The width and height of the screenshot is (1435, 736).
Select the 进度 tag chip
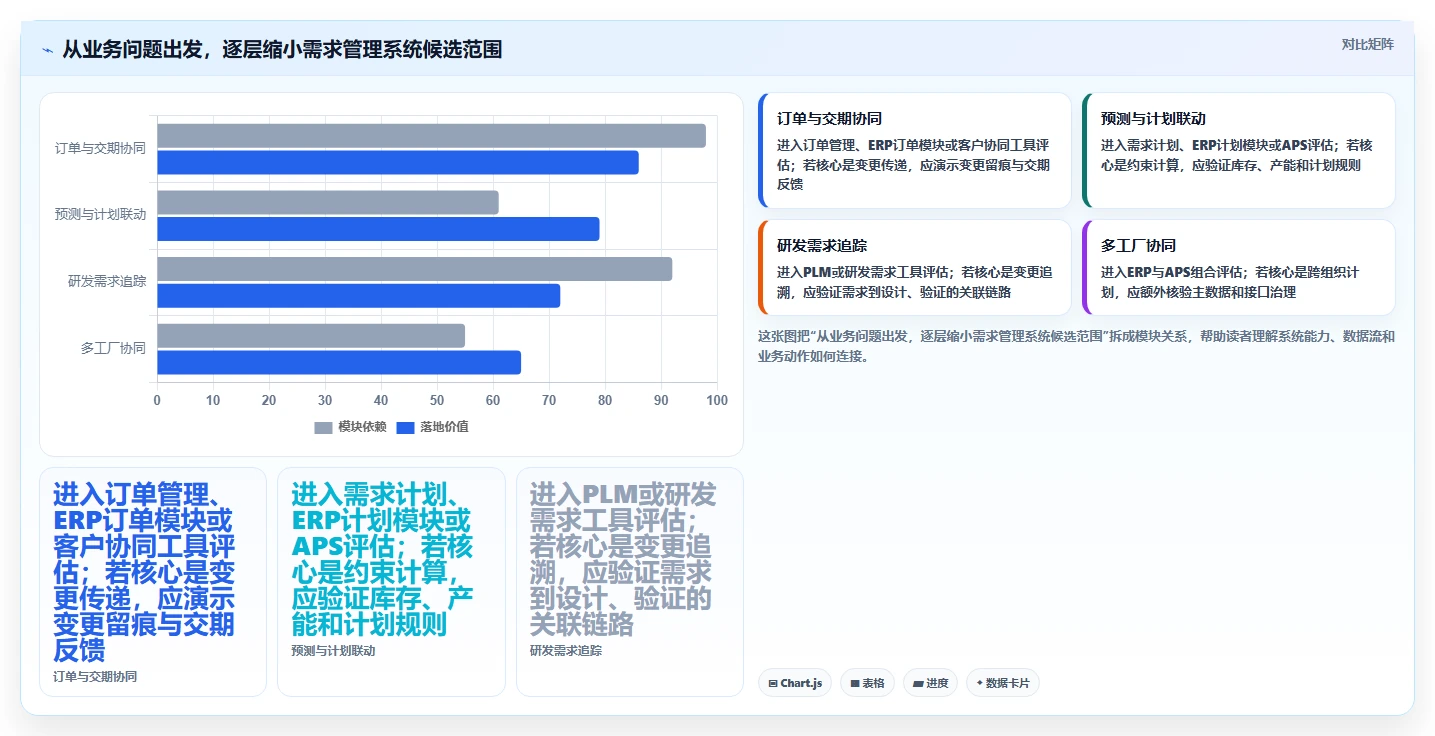pos(930,683)
